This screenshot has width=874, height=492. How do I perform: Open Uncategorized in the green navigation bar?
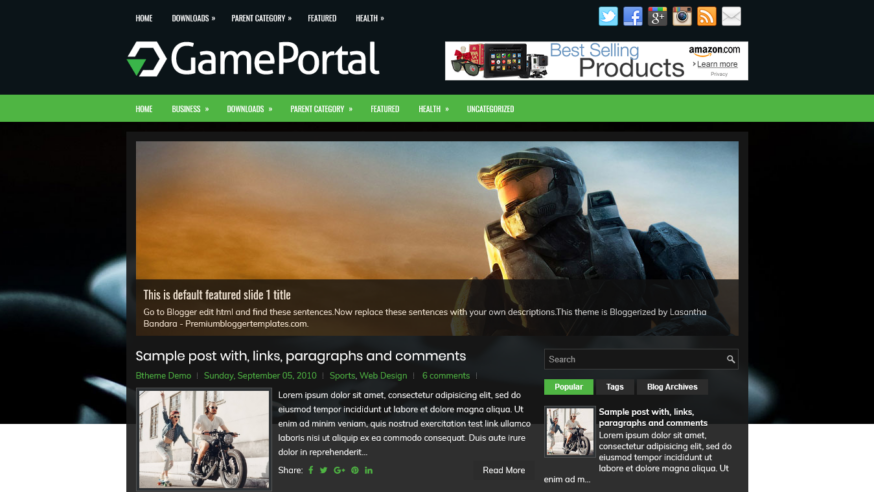point(491,109)
